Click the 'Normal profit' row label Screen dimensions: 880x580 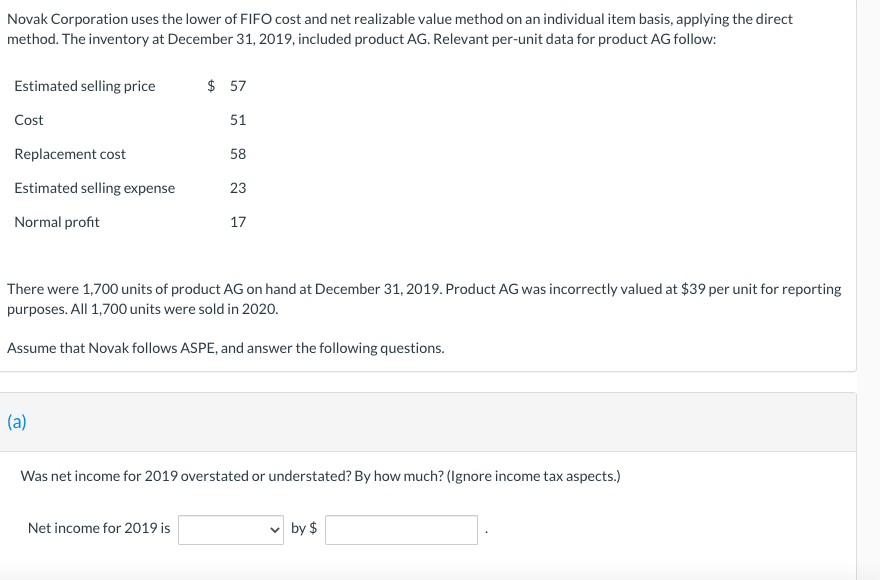(x=57, y=222)
